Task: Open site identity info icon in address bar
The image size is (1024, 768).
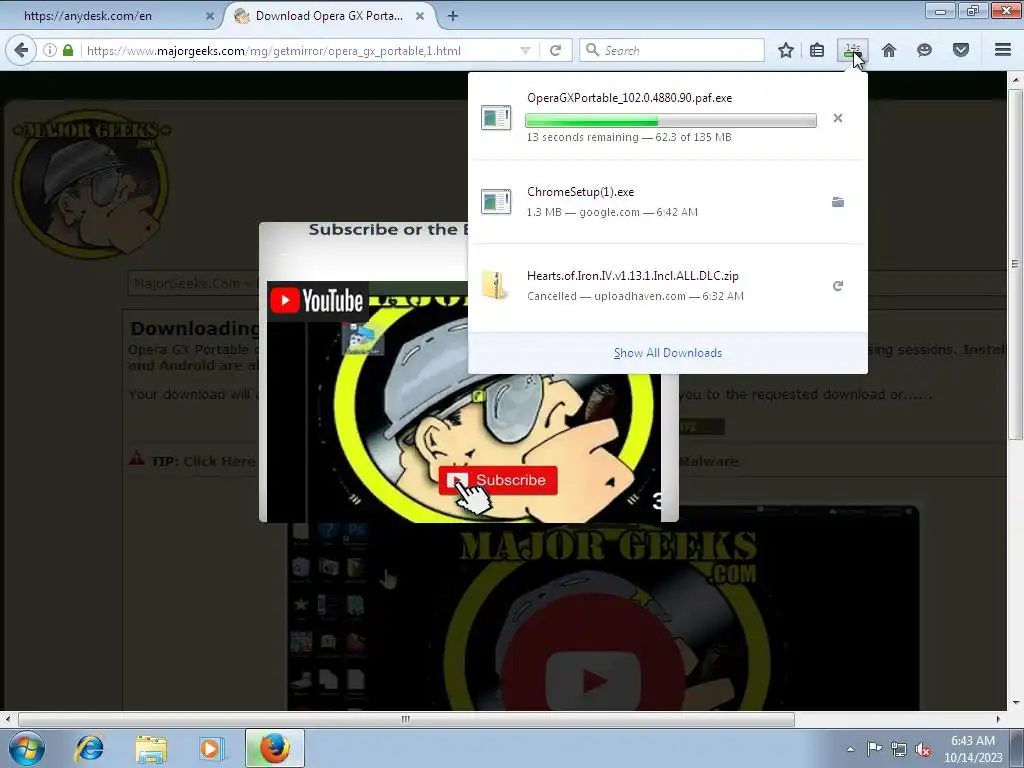Action: (50, 50)
